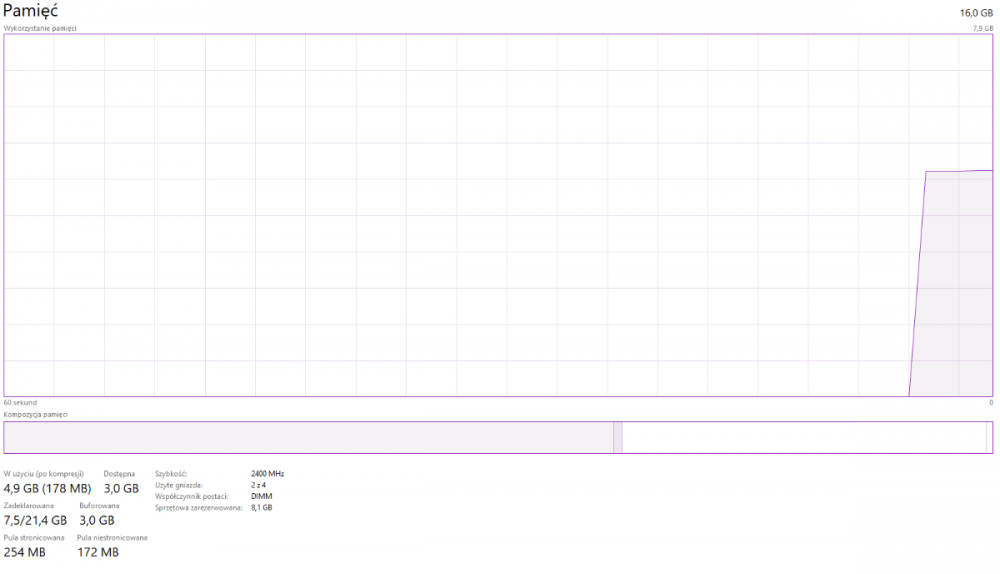Image resolution: width=1000 pixels, height=574 pixels.
Task: Click the Sprzętowa zarezerwowana 8,1 GB value
Action: click(x=261, y=508)
